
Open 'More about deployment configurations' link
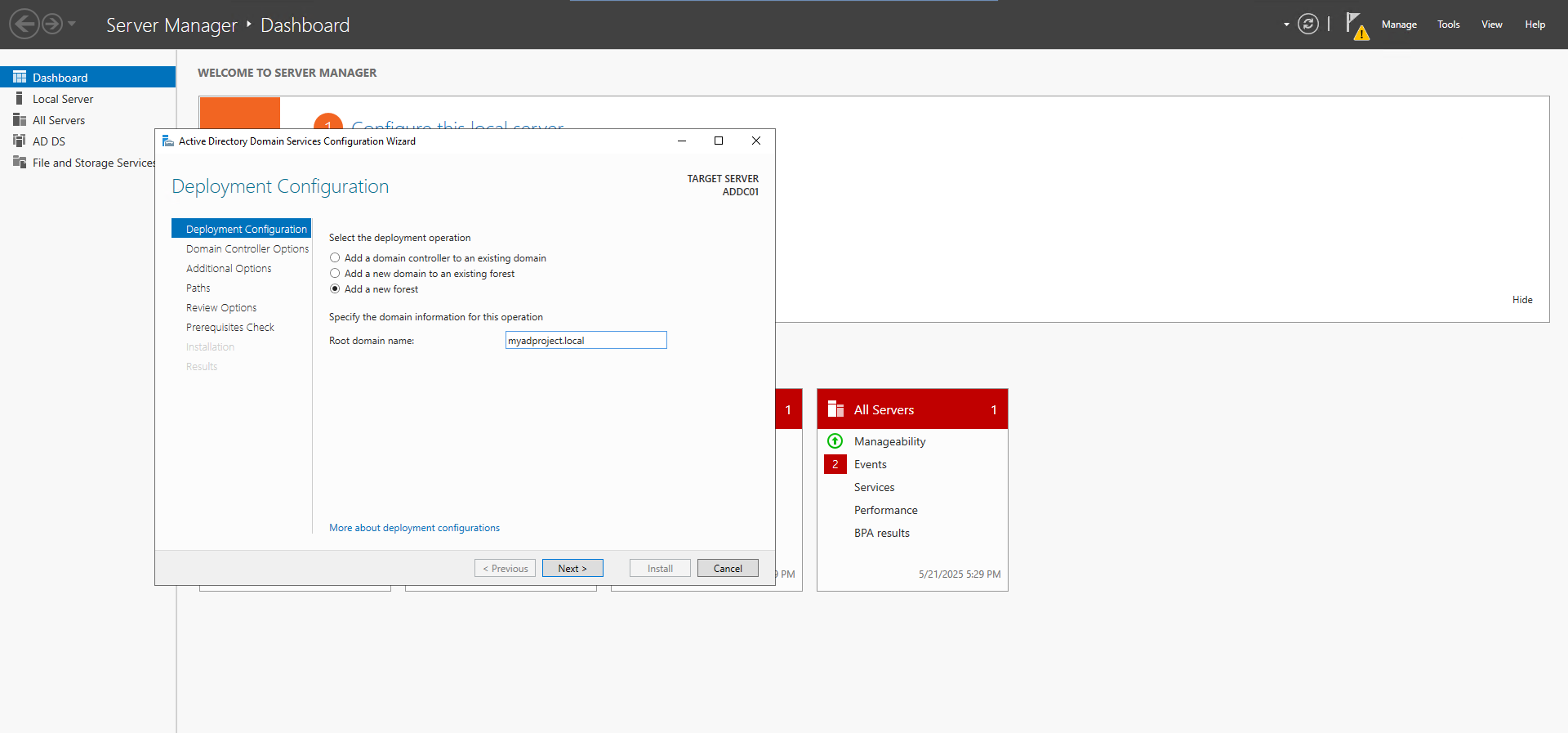click(414, 528)
